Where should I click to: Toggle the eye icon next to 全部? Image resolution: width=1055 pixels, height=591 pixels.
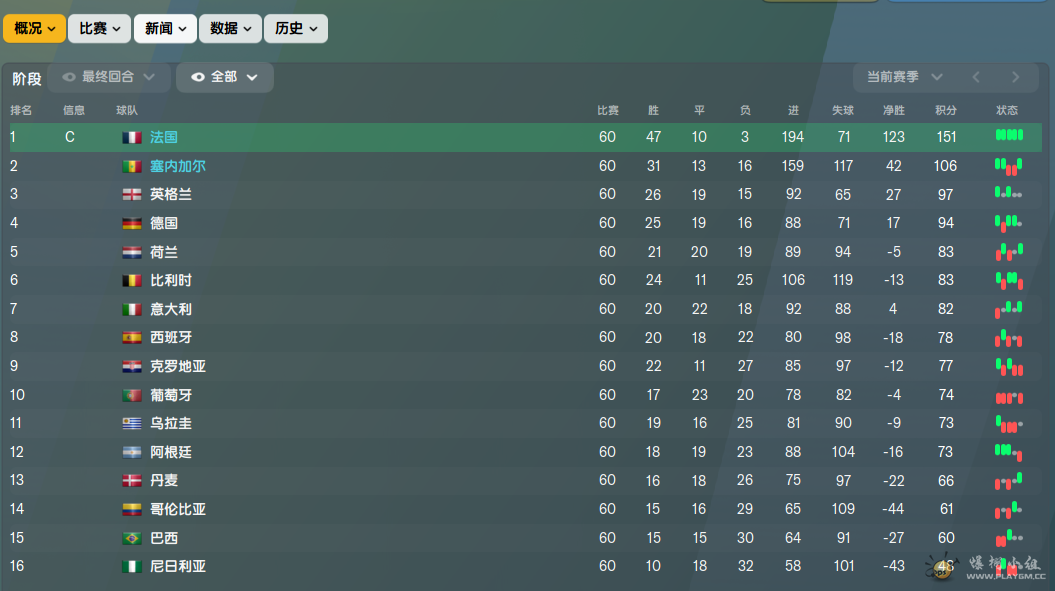point(198,77)
